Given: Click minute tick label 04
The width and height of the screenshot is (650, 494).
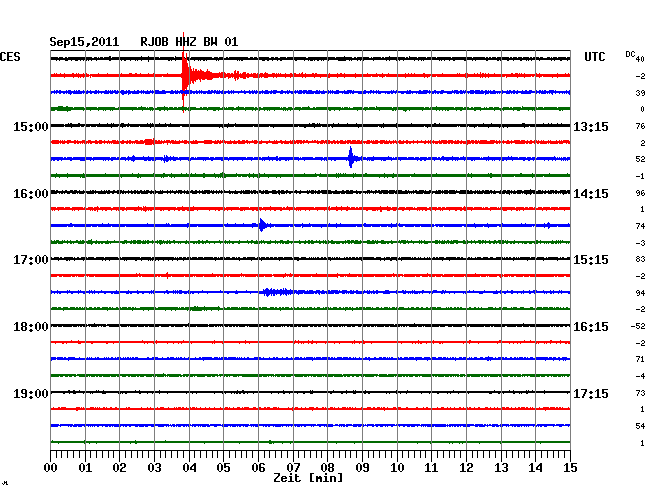Looking at the screenshot, I should [189, 467].
